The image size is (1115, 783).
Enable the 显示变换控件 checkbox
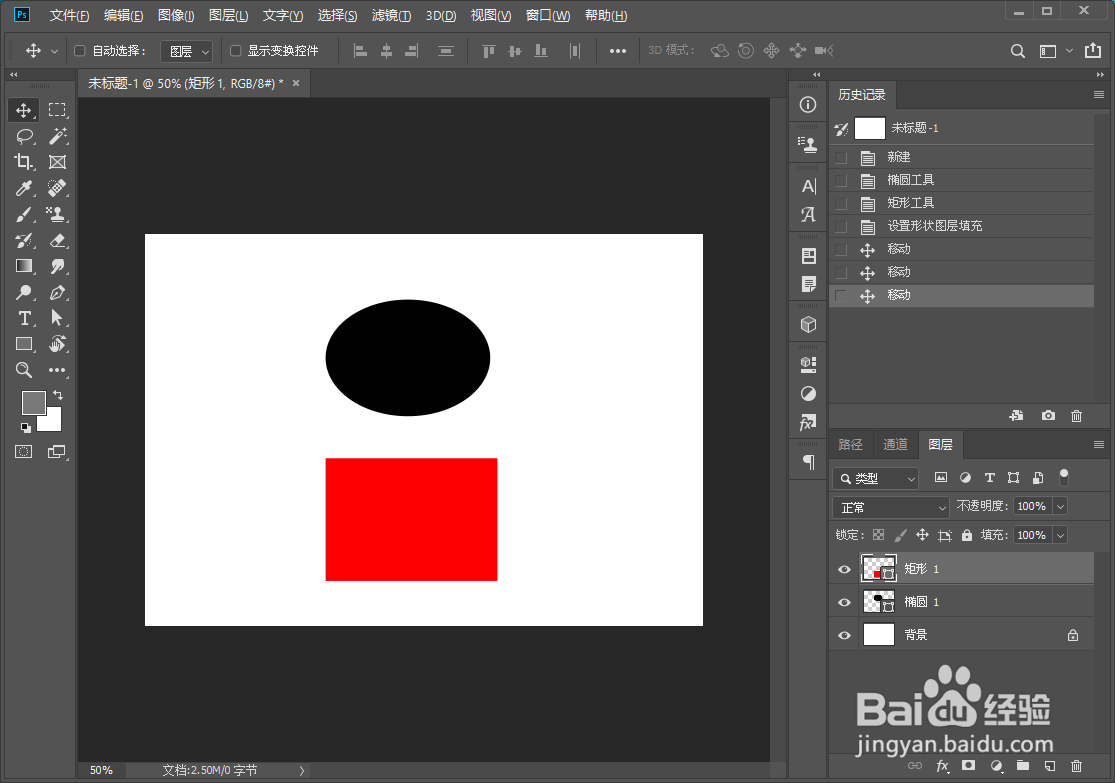click(235, 50)
